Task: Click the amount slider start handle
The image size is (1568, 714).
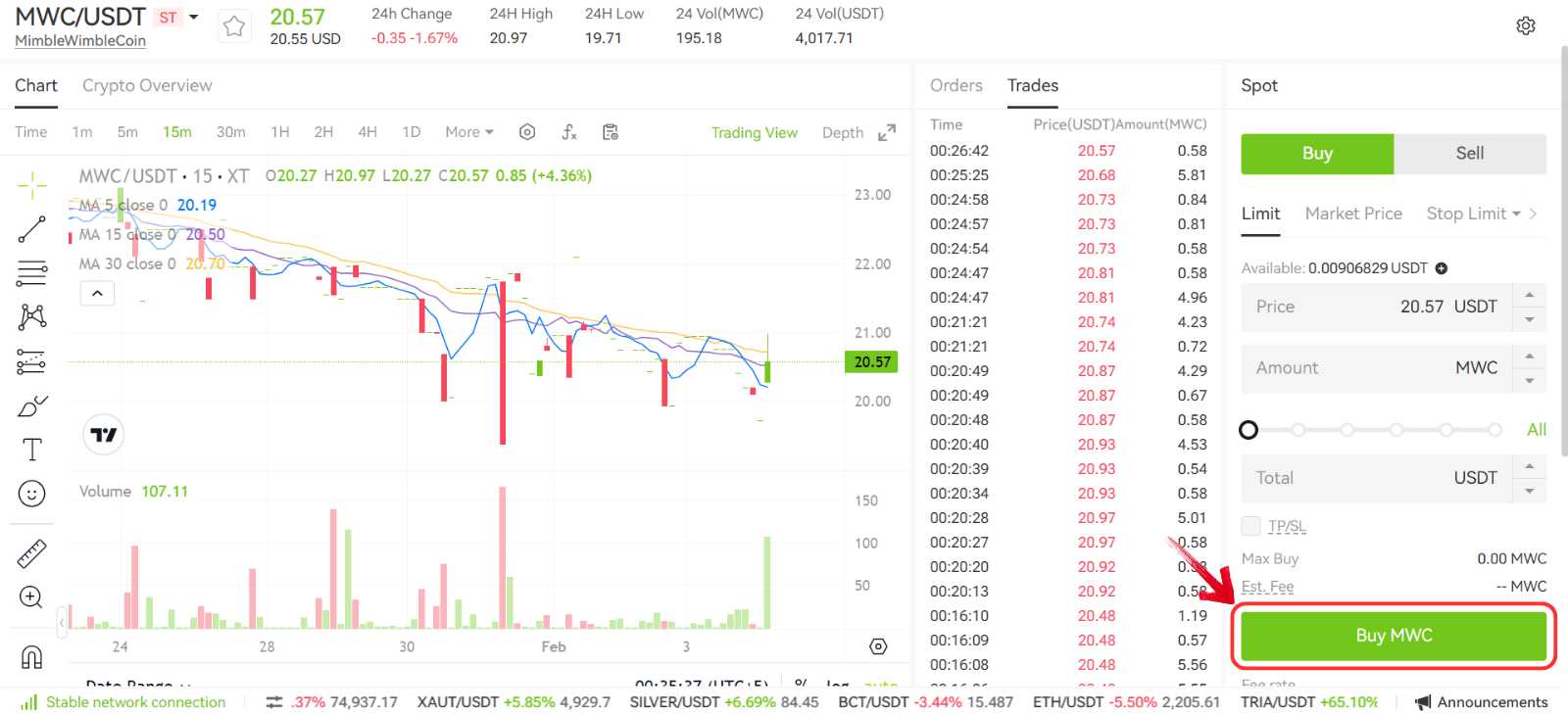Action: (x=1249, y=430)
